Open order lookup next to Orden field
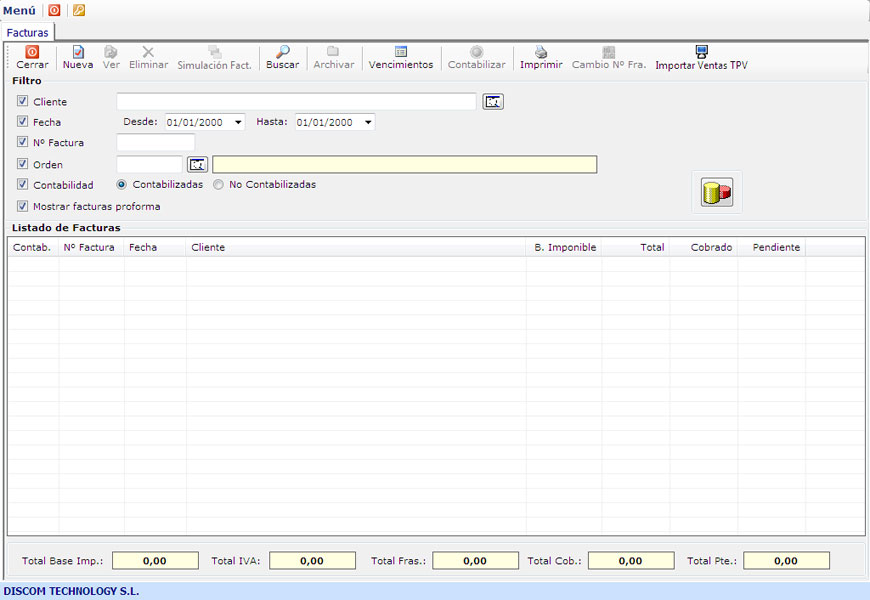The height and width of the screenshot is (600, 870). click(x=197, y=164)
